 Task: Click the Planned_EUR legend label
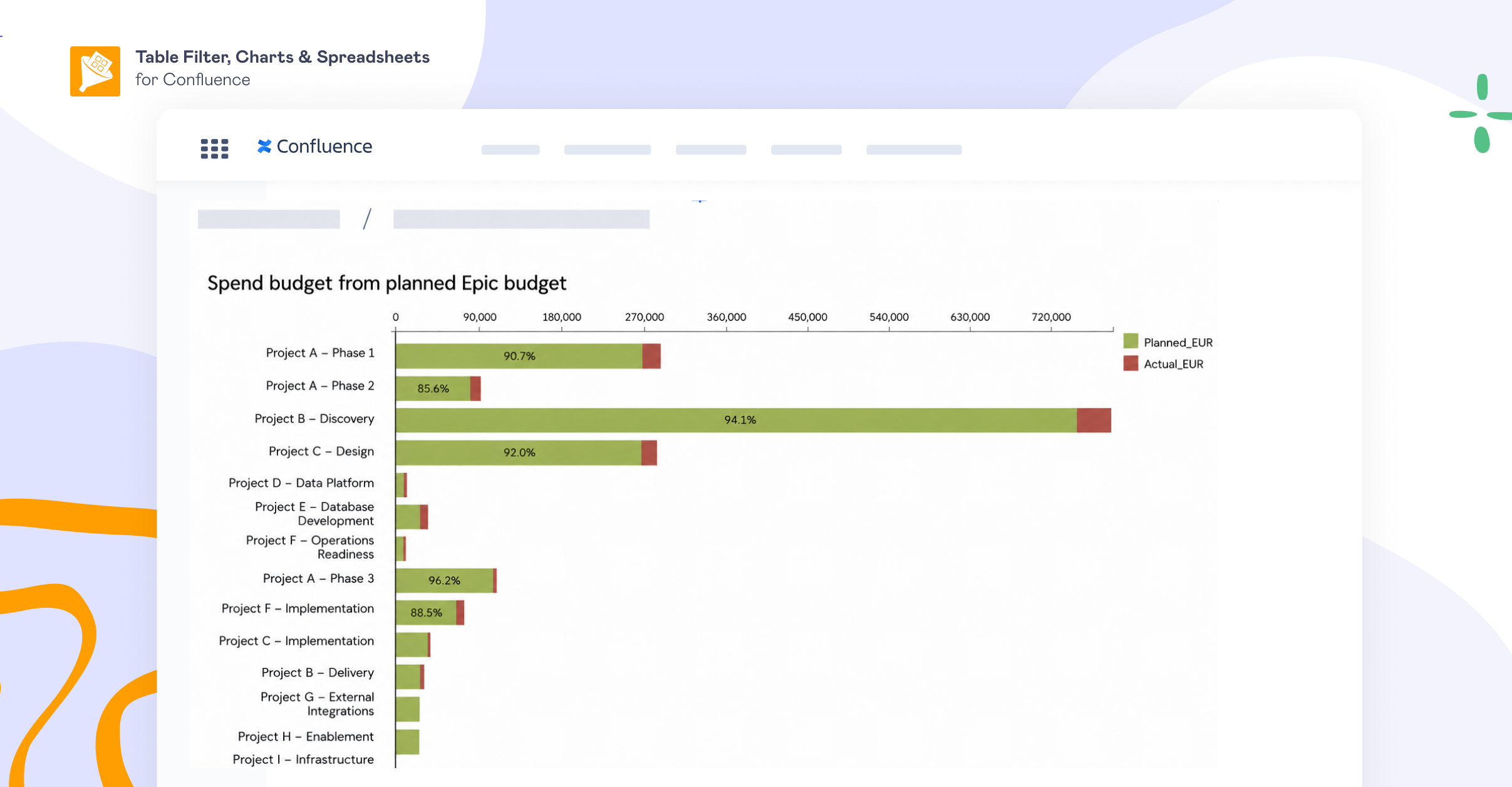pyautogui.click(x=1178, y=343)
